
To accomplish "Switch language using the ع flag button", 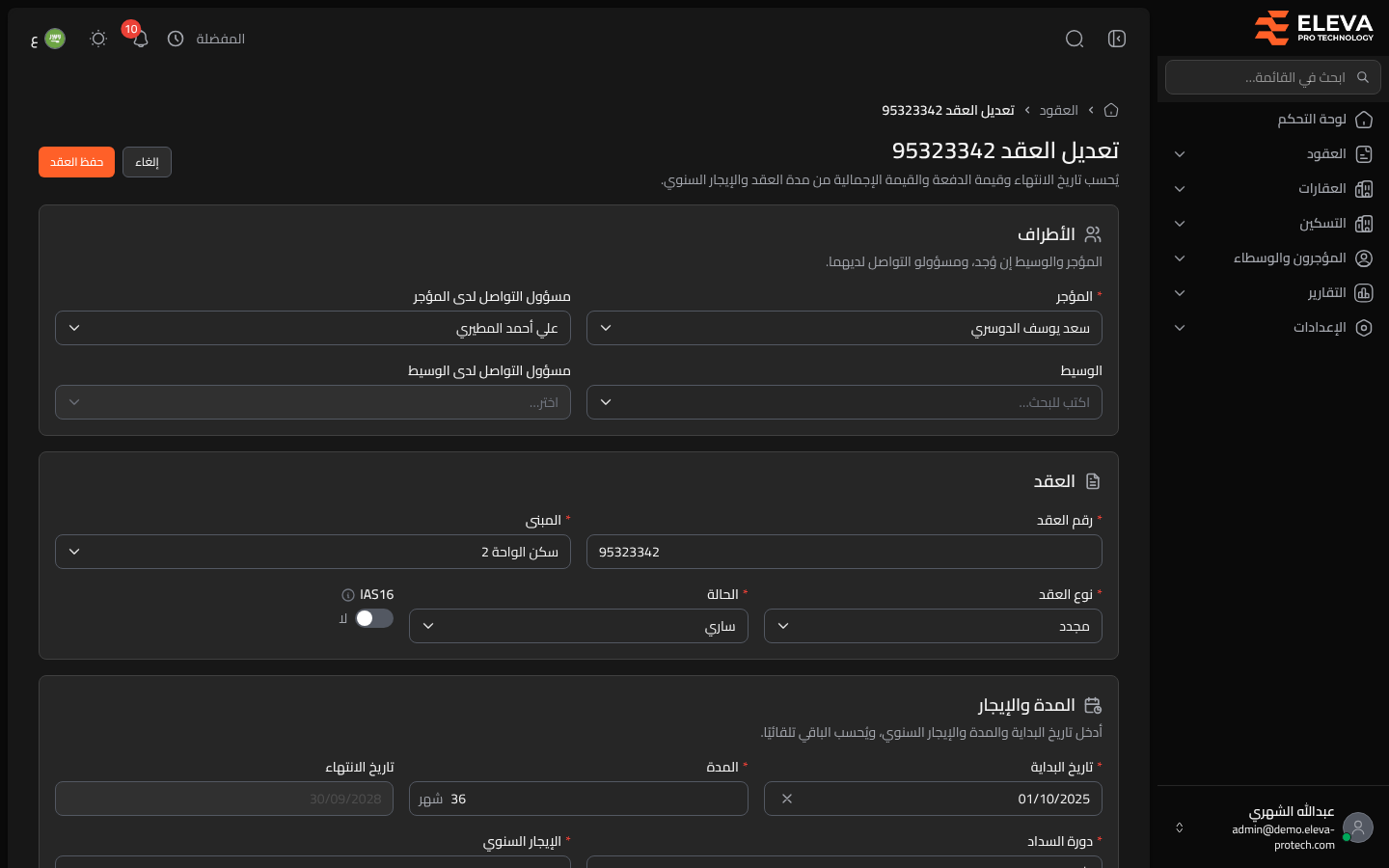I will point(48,39).
